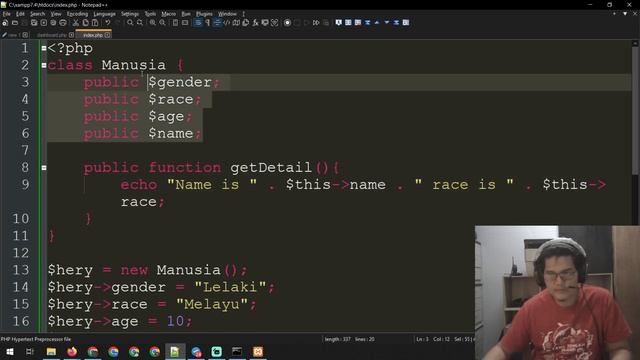Viewport: 640px width, 360px height.
Task: Click the Close document toolbar icon
Action: tap(44, 23)
